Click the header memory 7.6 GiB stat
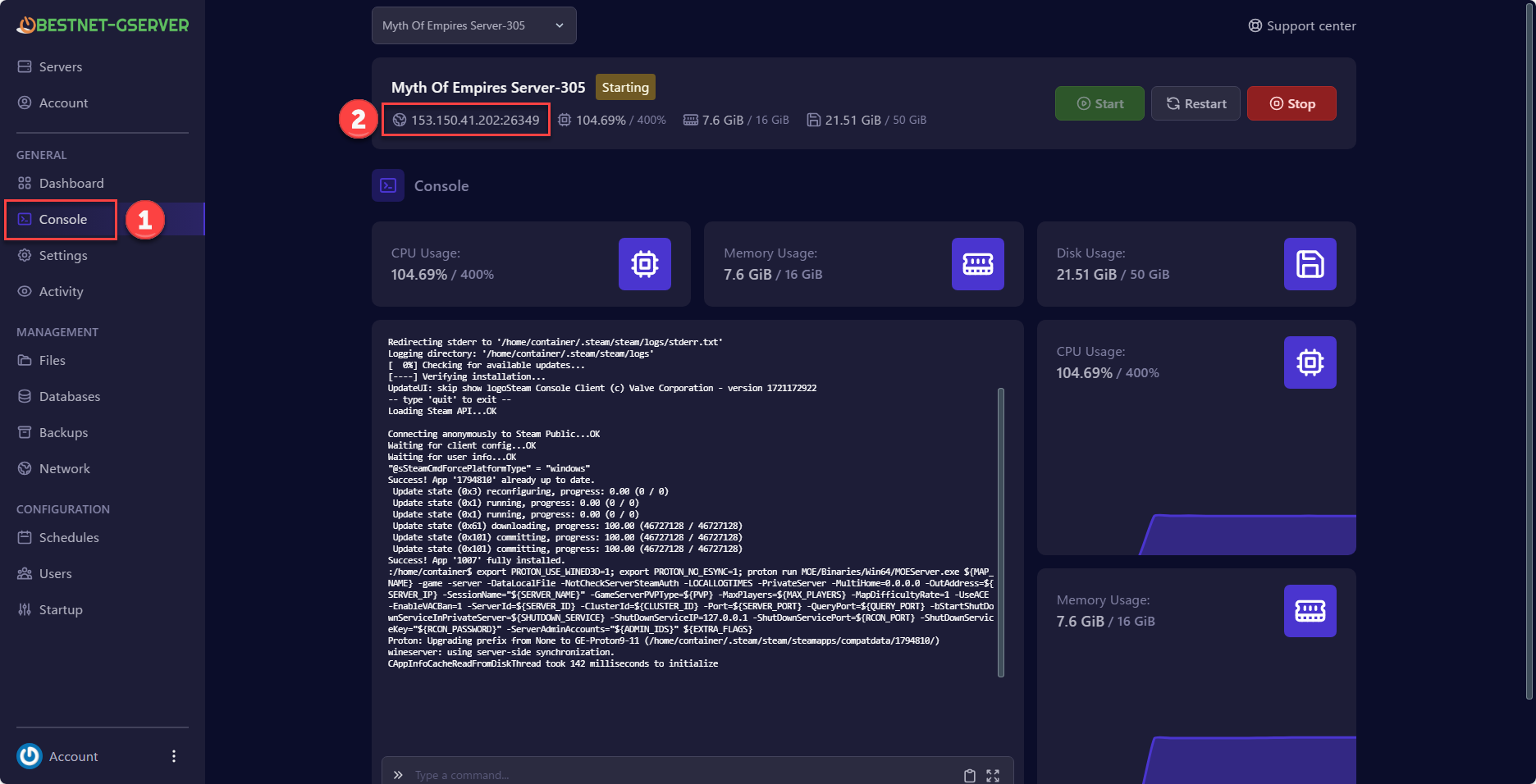 (736, 120)
